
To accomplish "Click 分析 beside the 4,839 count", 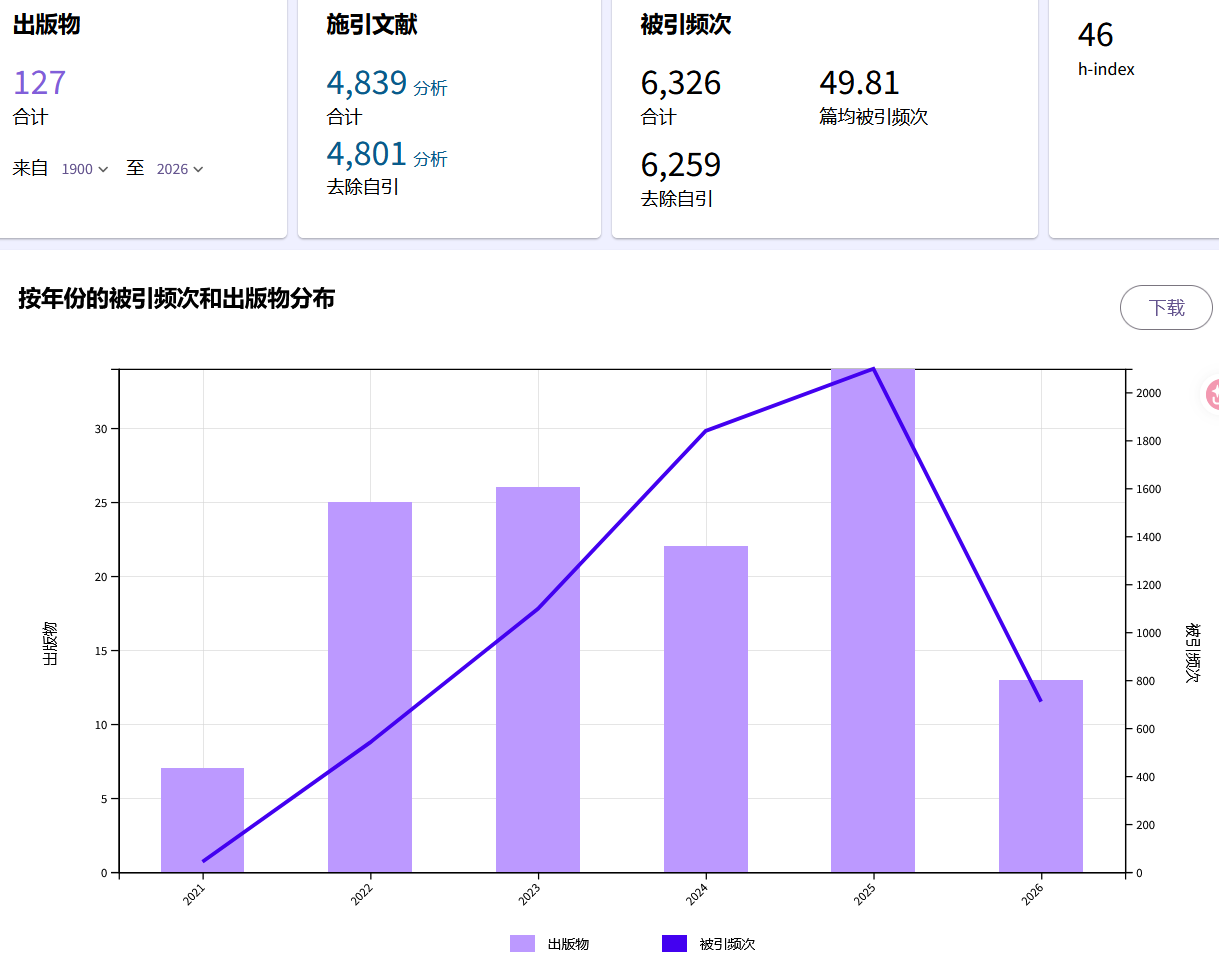I will point(430,88).
